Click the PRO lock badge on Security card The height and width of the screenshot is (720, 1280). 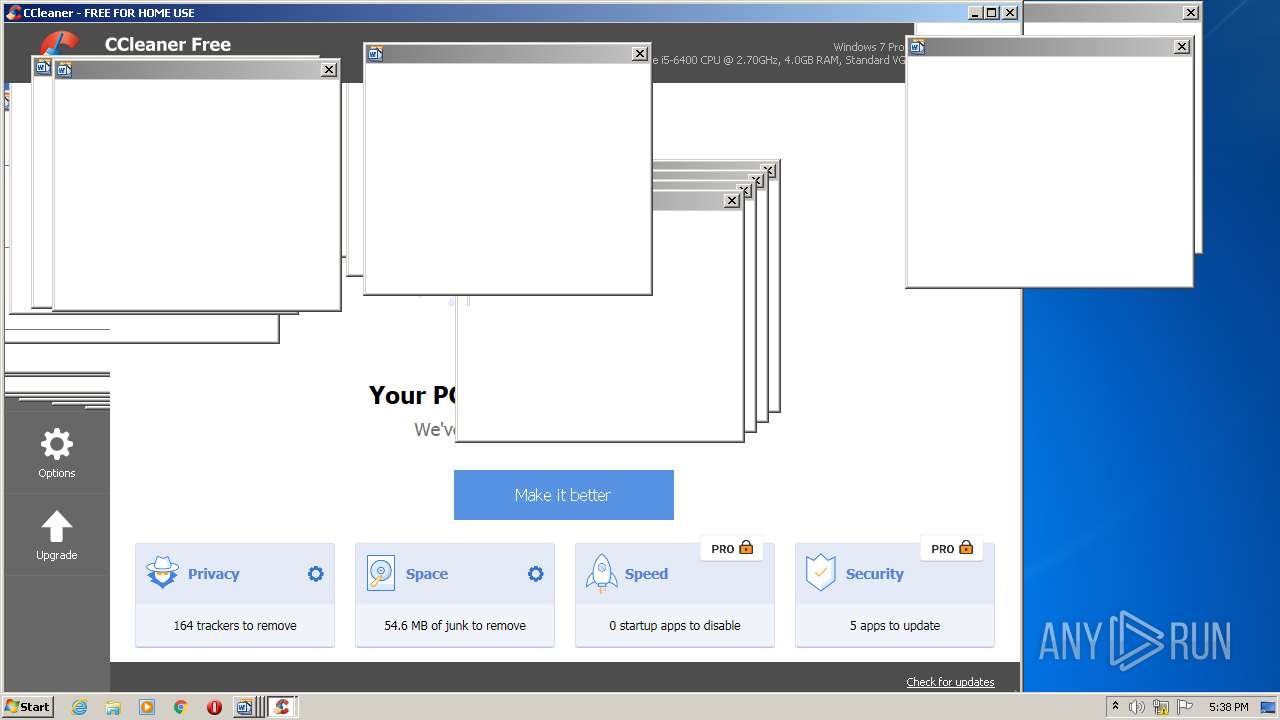[952, 548]
